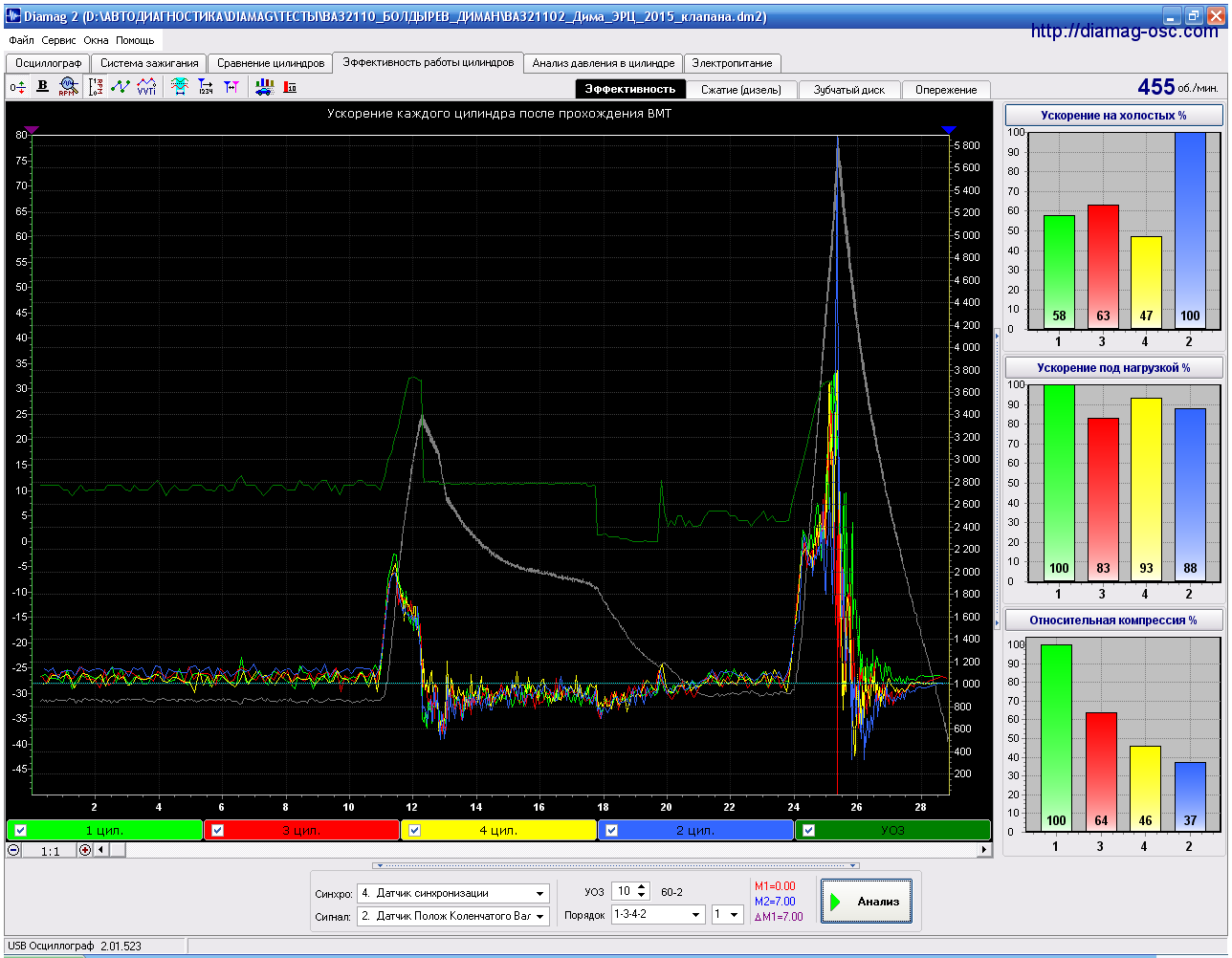Screen dimensions: 1232x958
Task: Click the red bar with 10 icon
Action: point(290,87)
